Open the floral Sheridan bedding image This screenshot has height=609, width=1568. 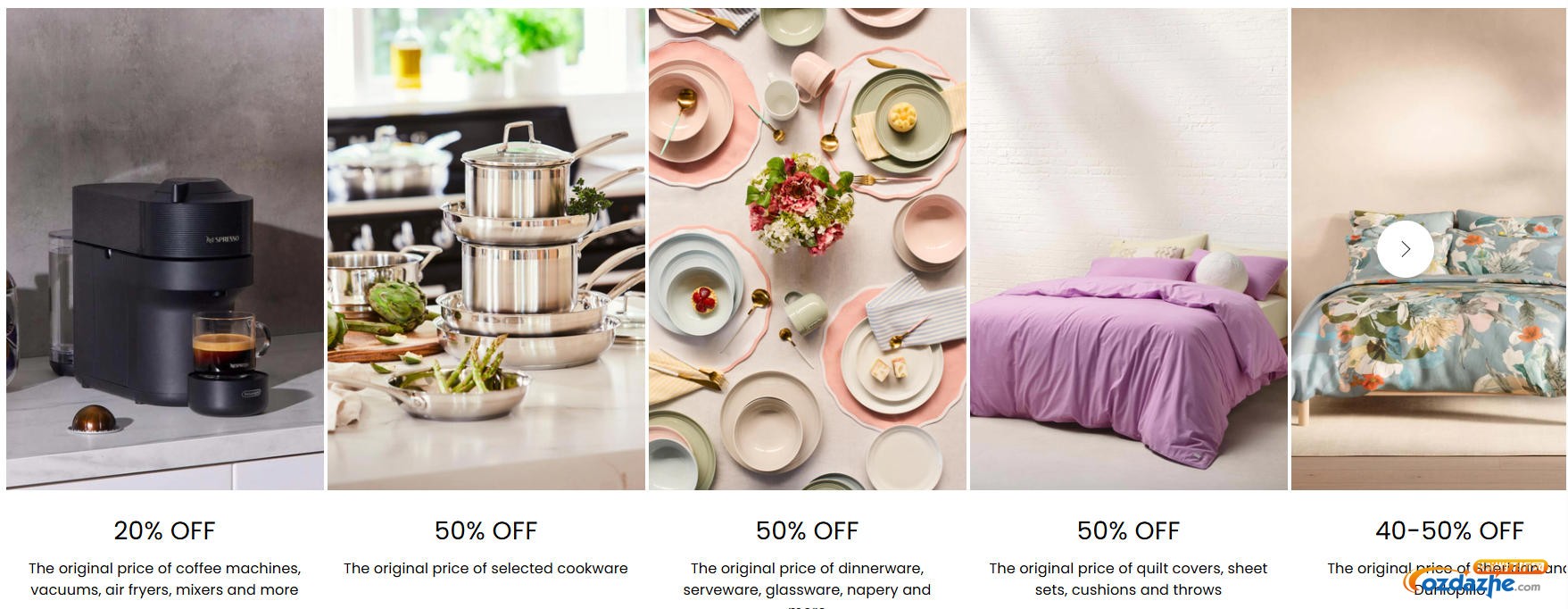[1430, 249]
